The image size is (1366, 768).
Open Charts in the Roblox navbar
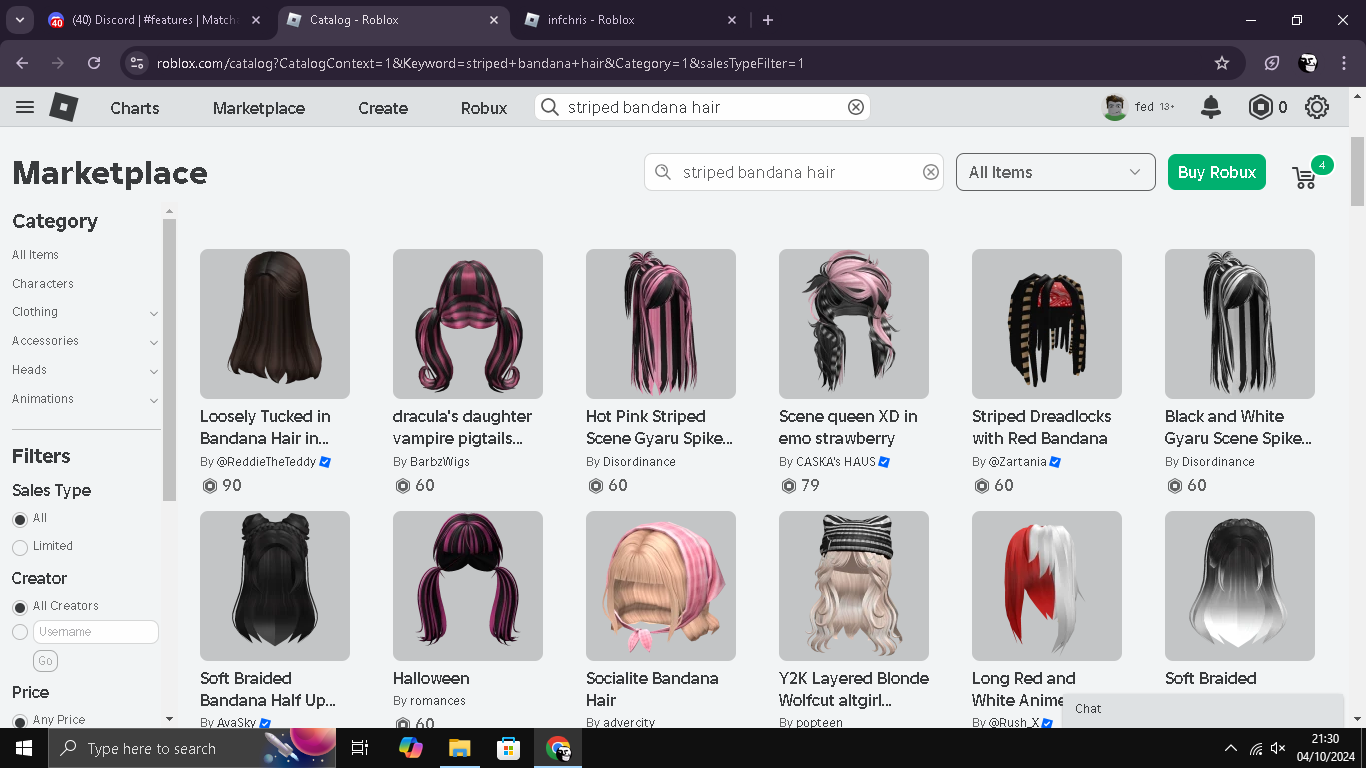pyautogui.click(x=135, y=108)
